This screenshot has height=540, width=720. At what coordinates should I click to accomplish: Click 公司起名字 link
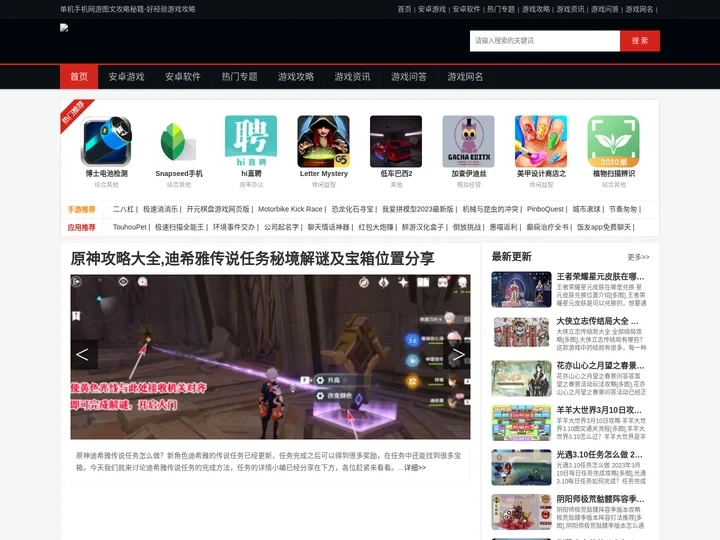click(x=281, y=227)
